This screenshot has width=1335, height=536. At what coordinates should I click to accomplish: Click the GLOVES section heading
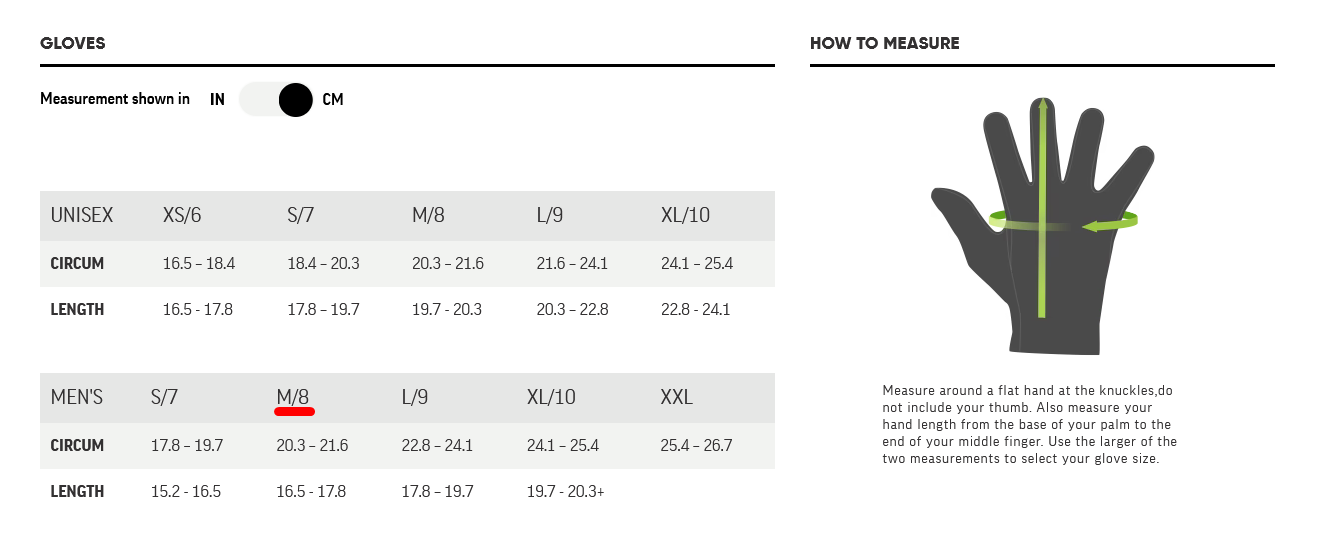click(x=73, y=44)
